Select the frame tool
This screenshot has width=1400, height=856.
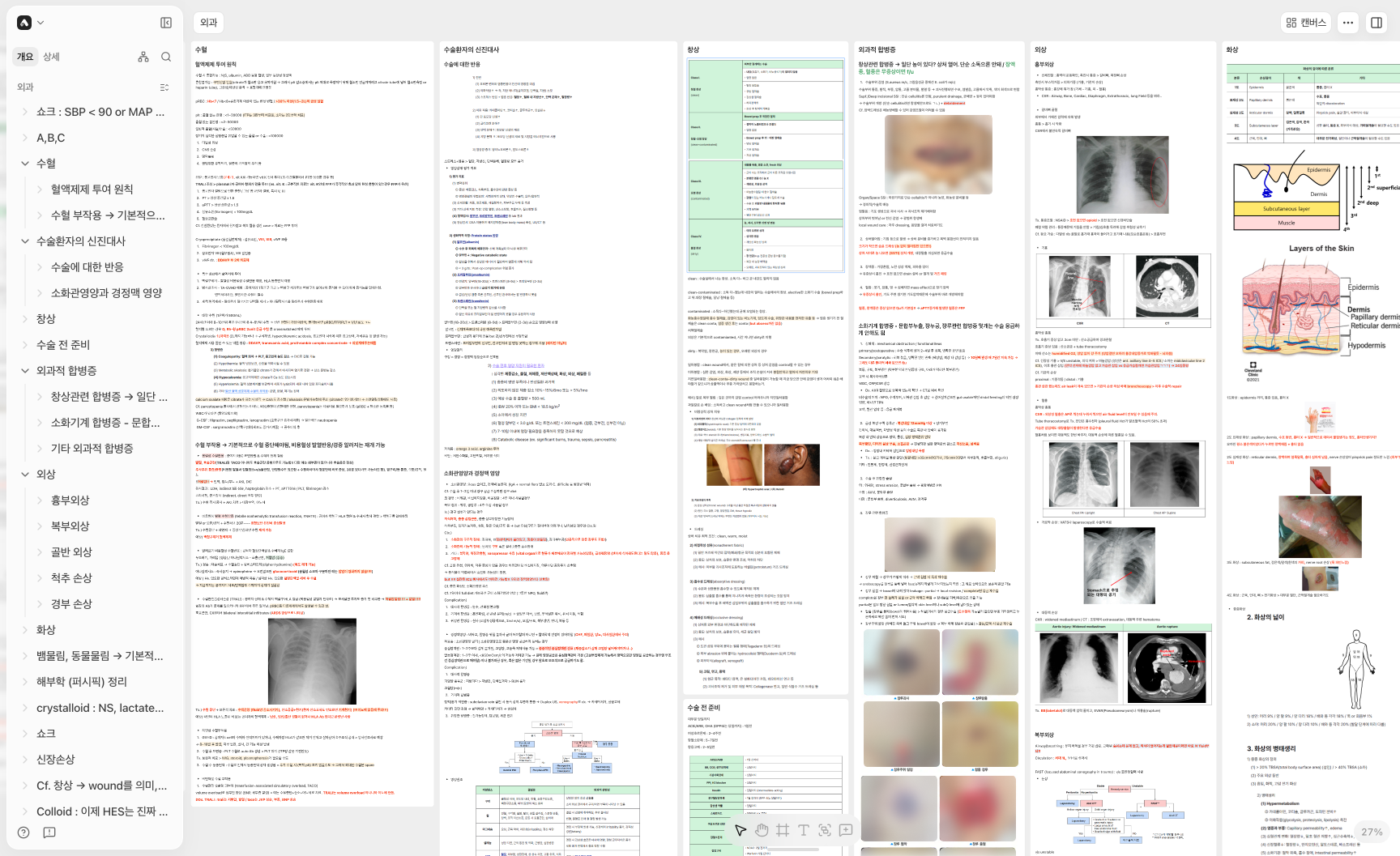point(783,830)
